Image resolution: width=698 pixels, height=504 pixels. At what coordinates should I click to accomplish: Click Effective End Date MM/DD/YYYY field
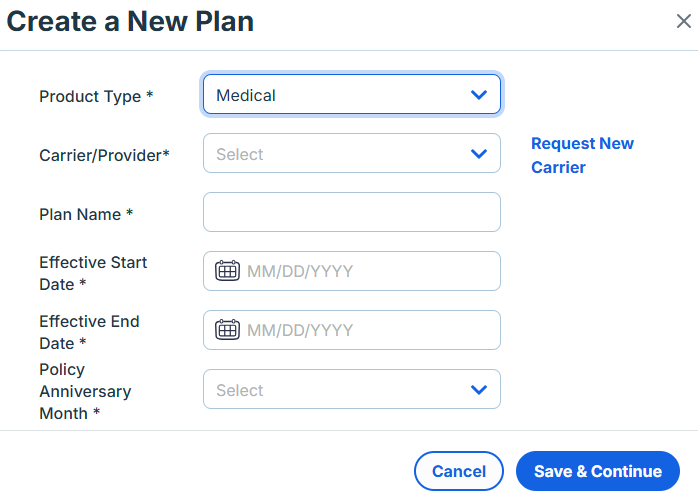coord(352,330)
